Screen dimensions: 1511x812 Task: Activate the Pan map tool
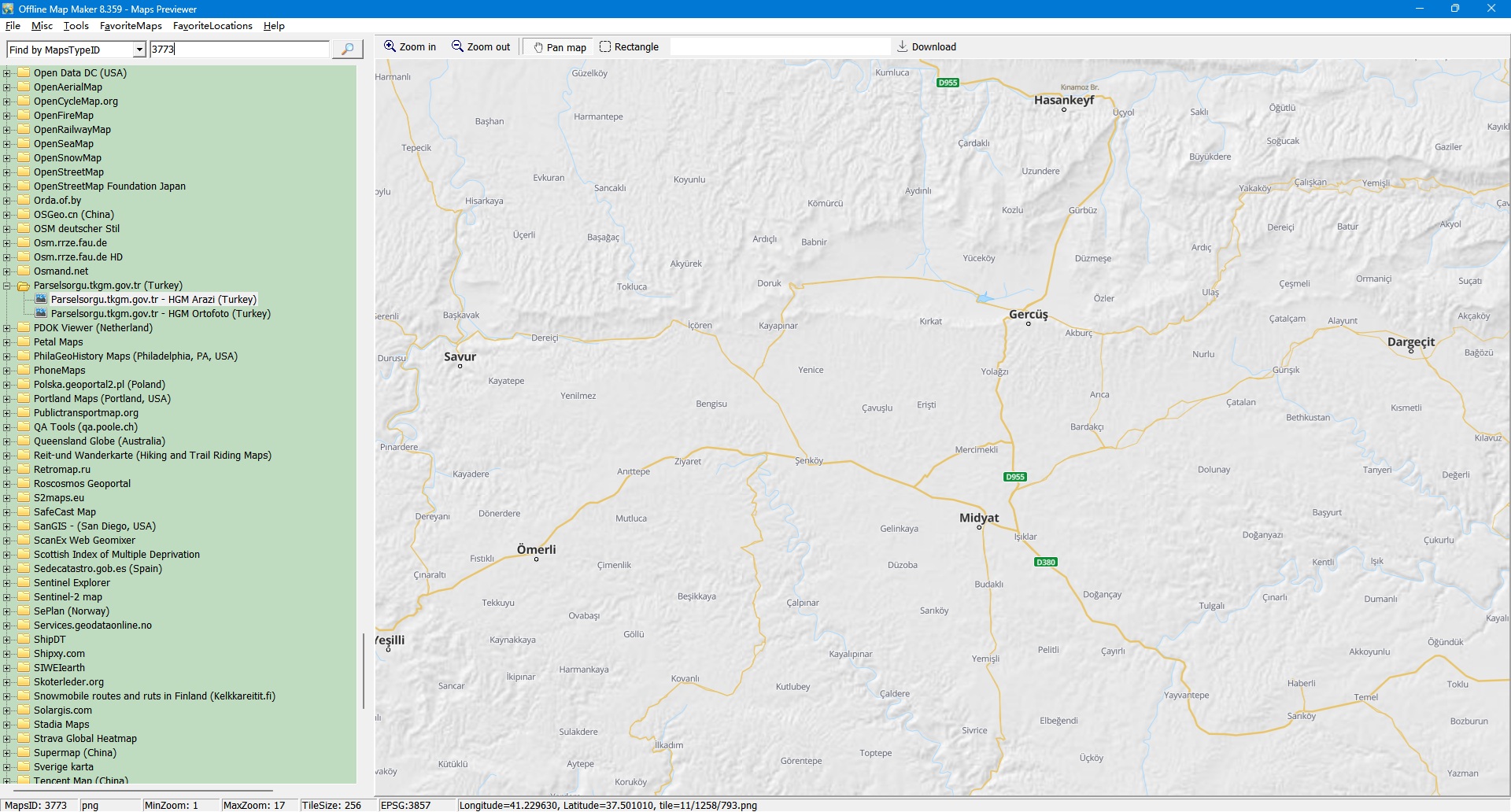560,47
